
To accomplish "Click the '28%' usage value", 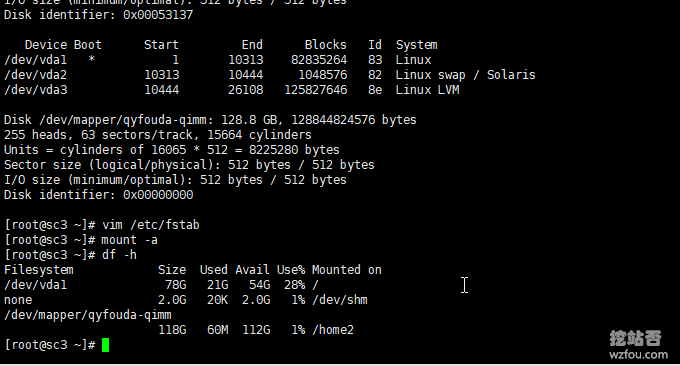I will pyautogui.click(x=294, y=285).
